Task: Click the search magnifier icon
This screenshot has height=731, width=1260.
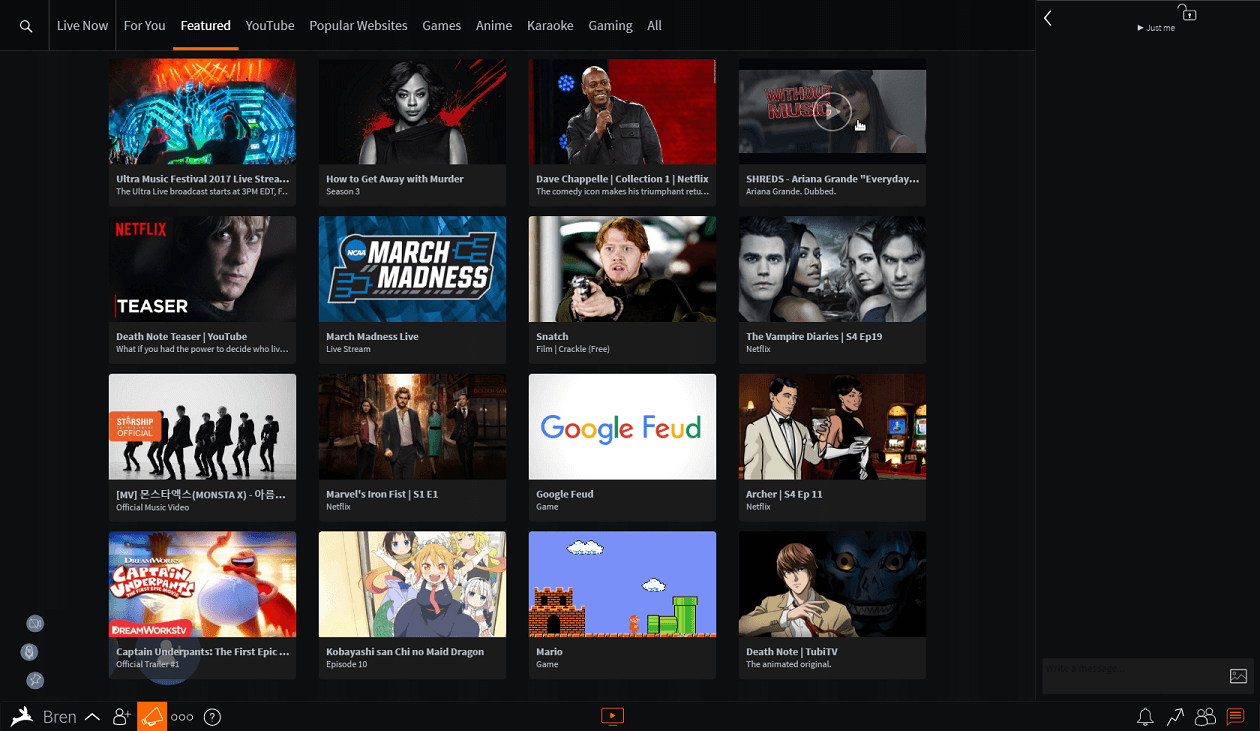Action: pos(26,26)
